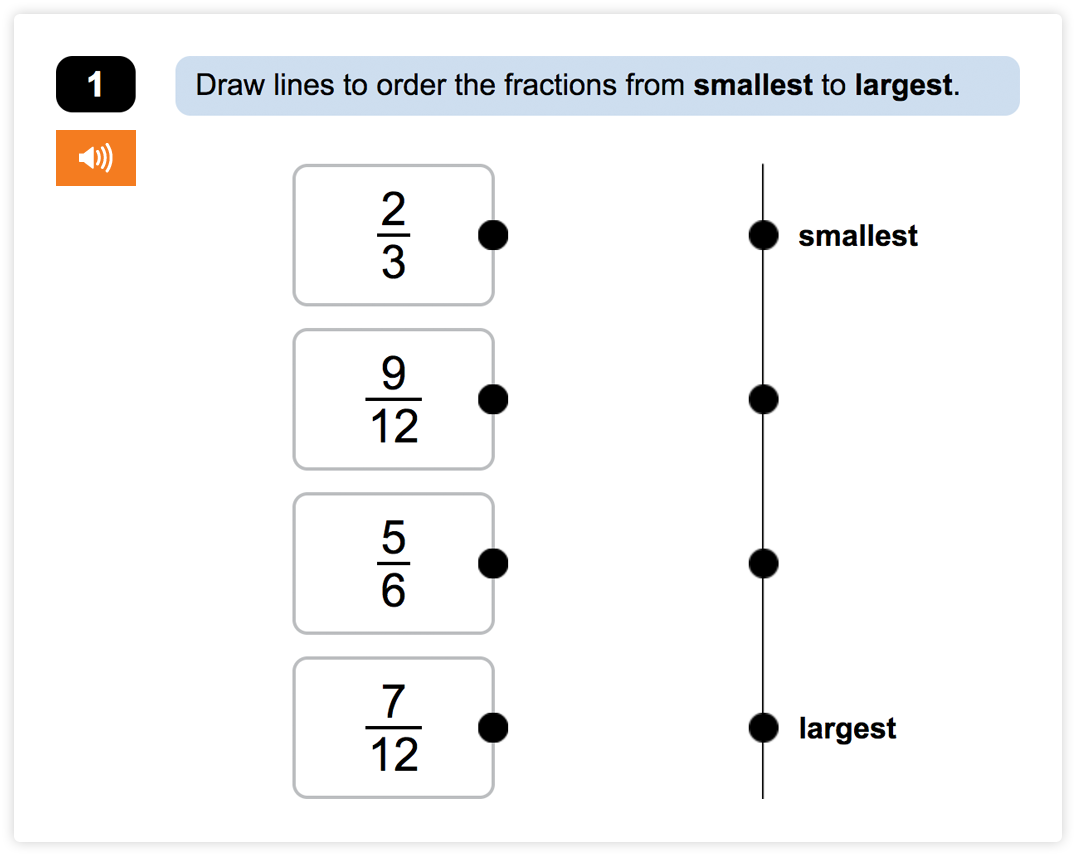Click the word smallest next to the line
This screenshot has height=856, width=1076.
click(858, 234)
